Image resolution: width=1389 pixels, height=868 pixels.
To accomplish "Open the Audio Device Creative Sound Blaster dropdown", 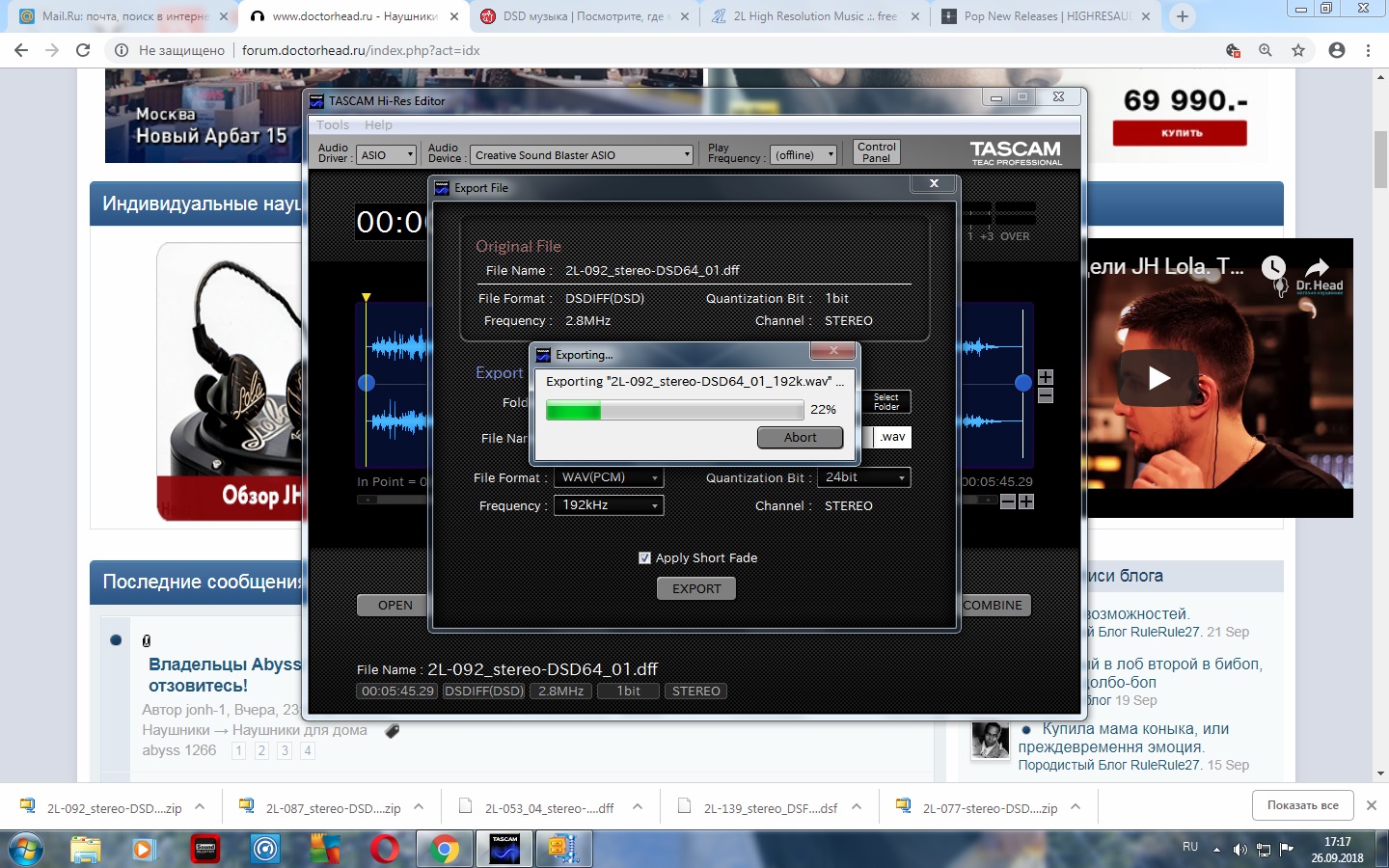I will tap(582, 155).
